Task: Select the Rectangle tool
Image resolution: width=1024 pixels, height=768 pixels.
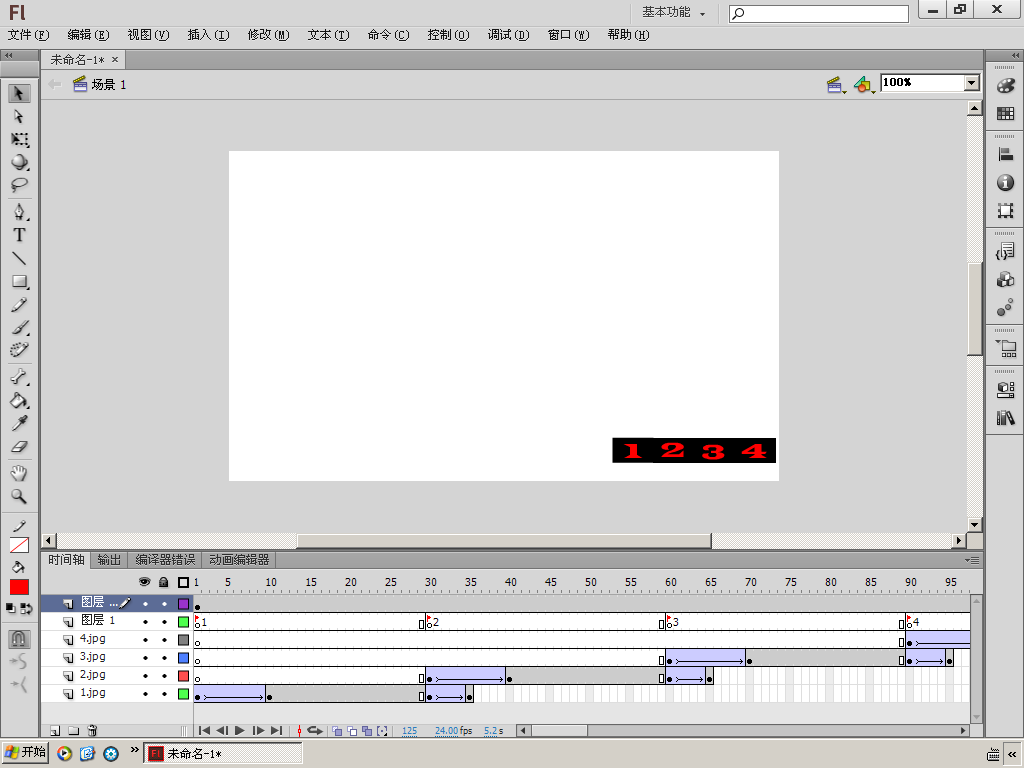Action: (x=19, y=281)
